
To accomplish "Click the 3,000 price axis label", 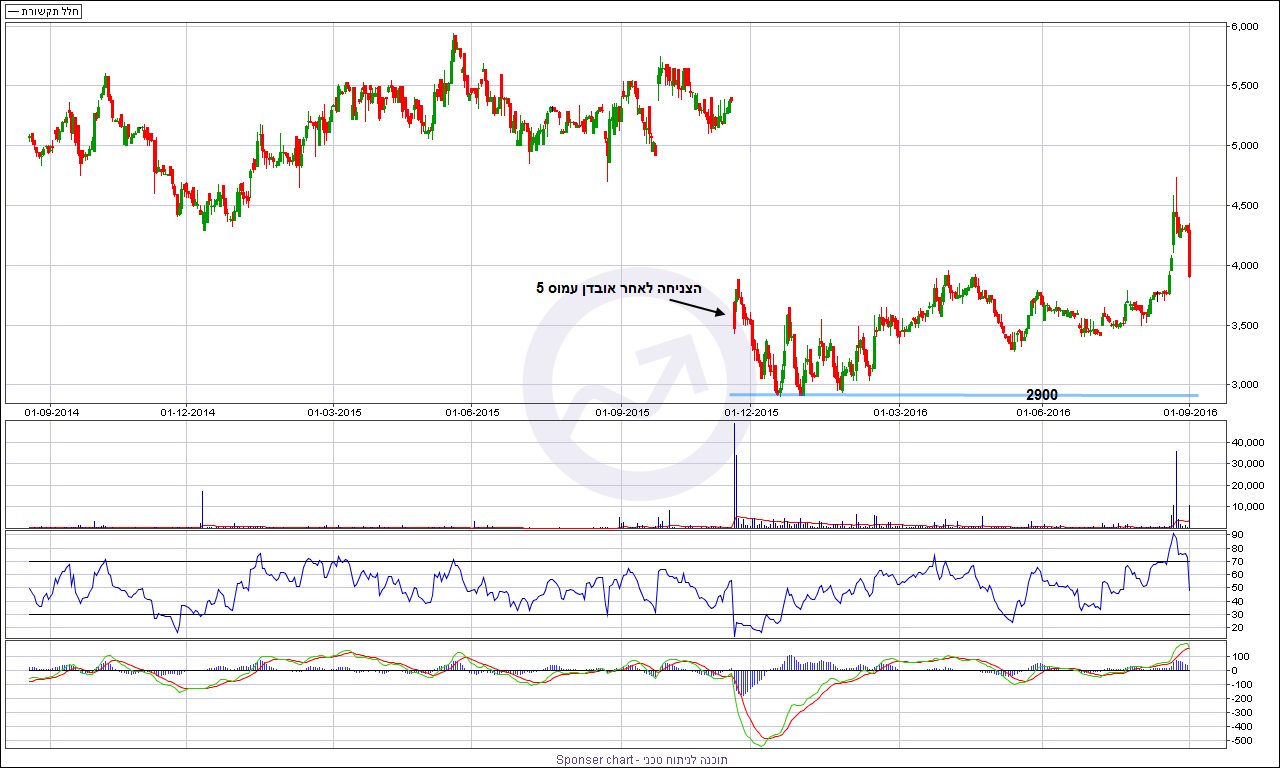I will (1246, 385).
